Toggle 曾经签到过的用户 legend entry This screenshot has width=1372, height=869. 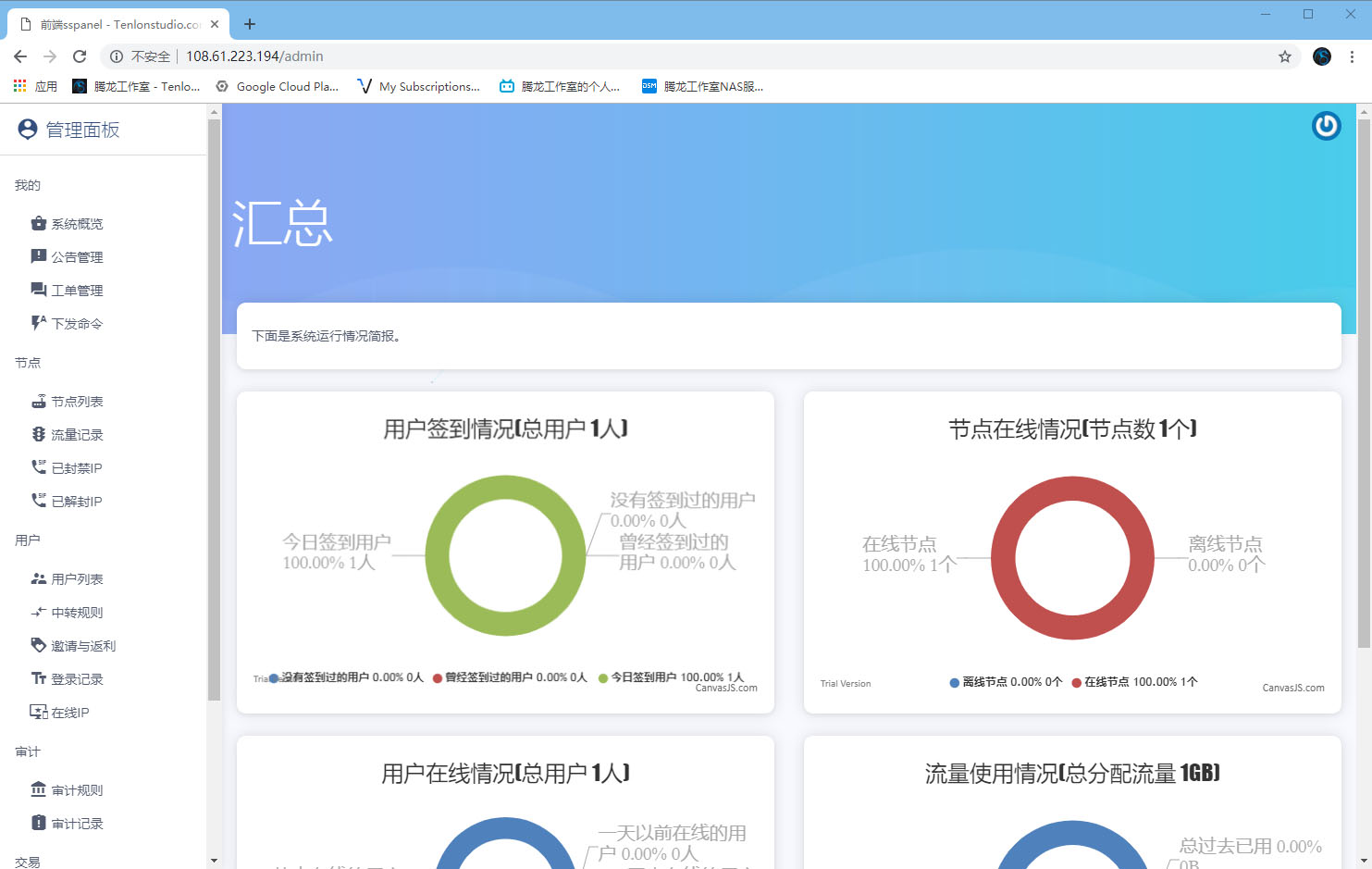point(510,677)
